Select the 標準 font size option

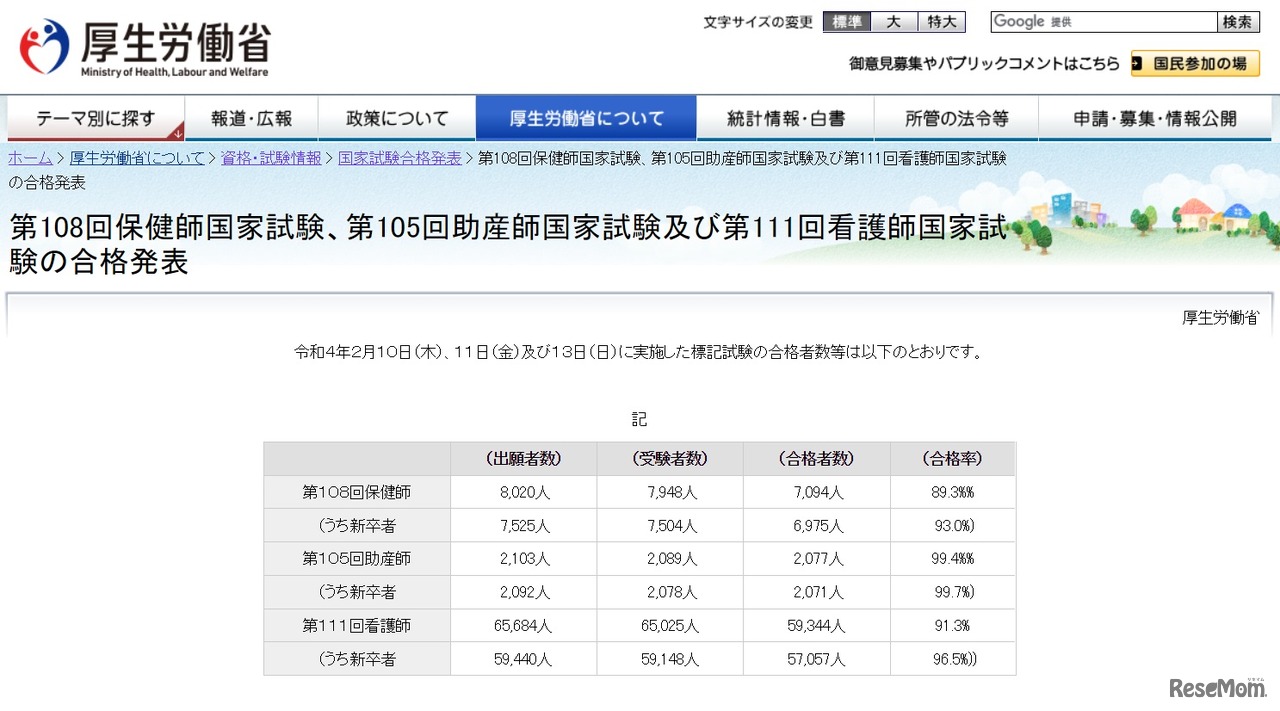847,21
